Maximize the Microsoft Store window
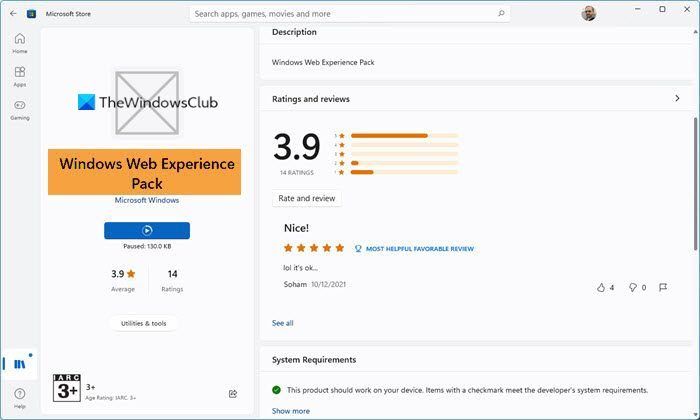 [662, 9]
